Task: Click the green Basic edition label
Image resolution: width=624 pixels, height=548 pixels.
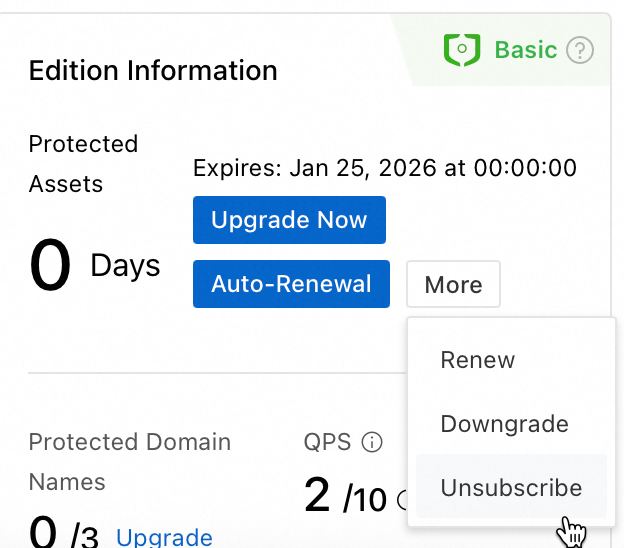Action: (526, 50)
